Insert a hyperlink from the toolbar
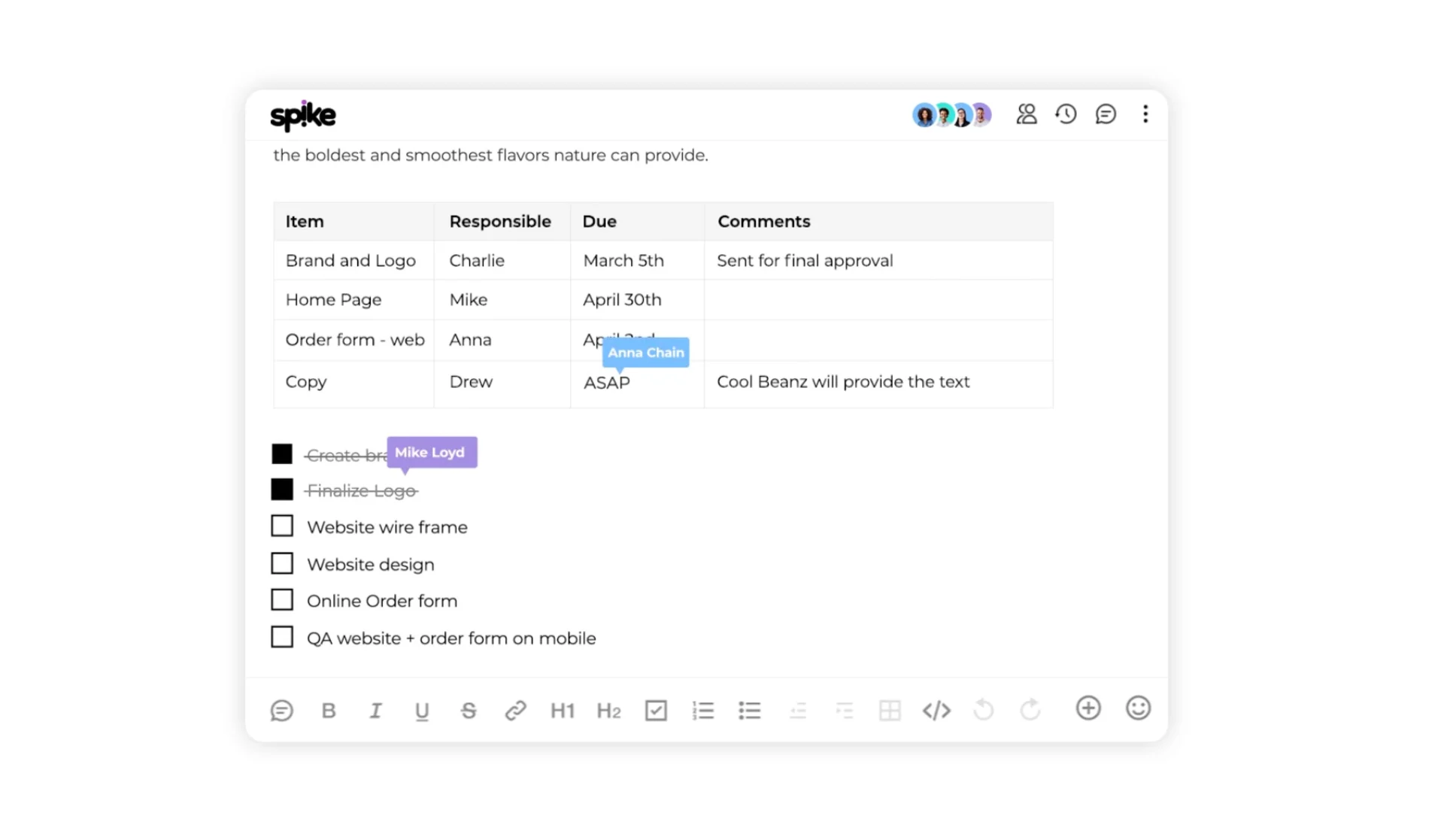The height and width of the screenshot is (840, 1444). click(515, 710)
